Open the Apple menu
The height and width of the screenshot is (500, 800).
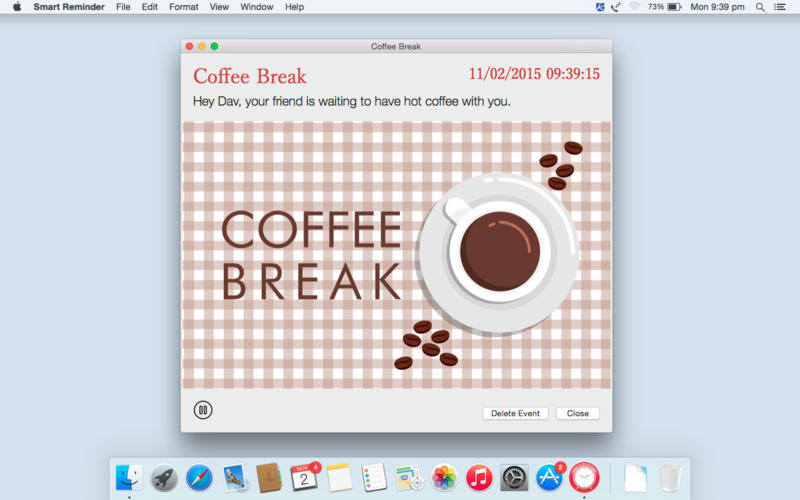[x=17, y=7]
